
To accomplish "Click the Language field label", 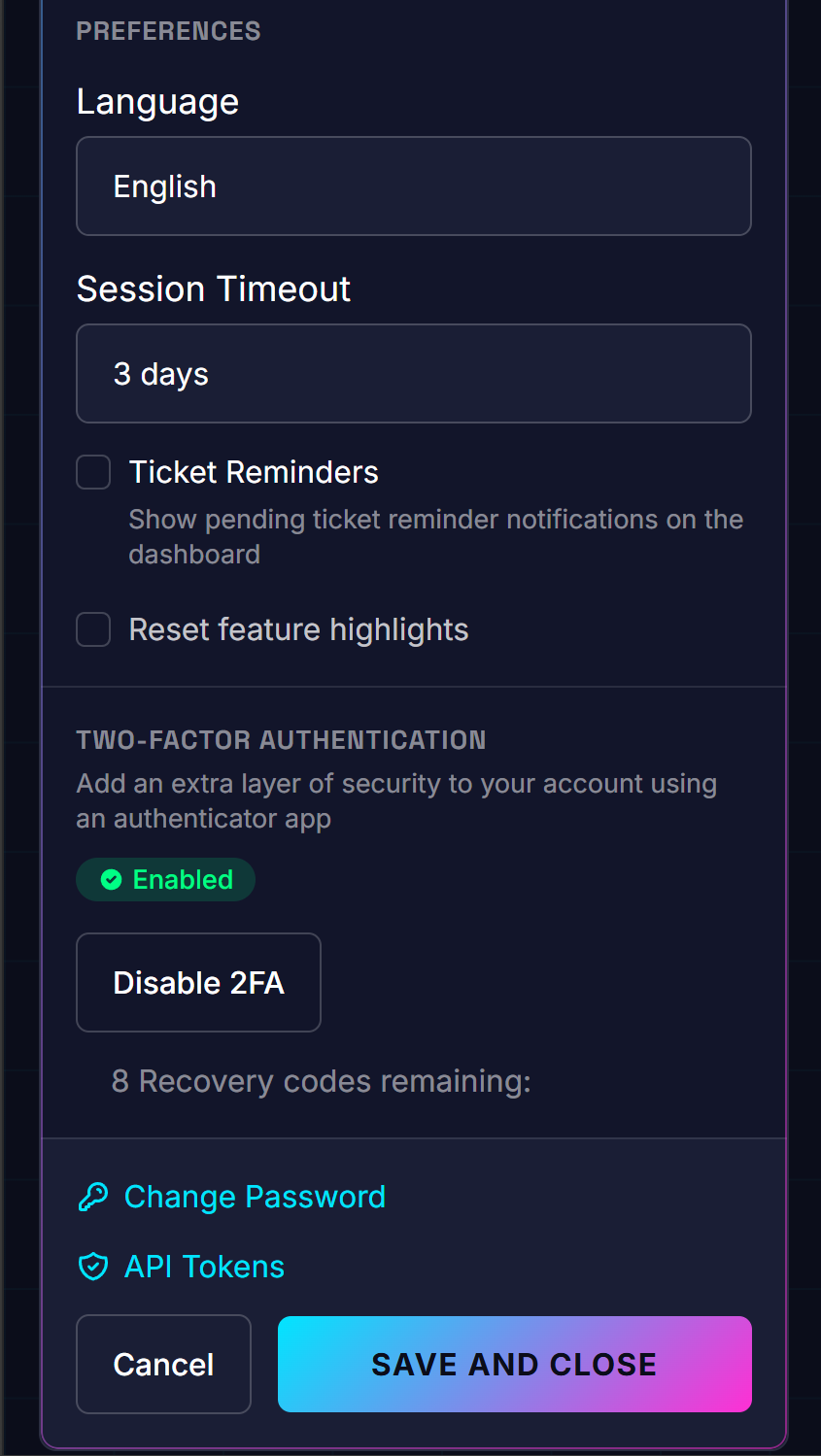I will click(157, 102).
